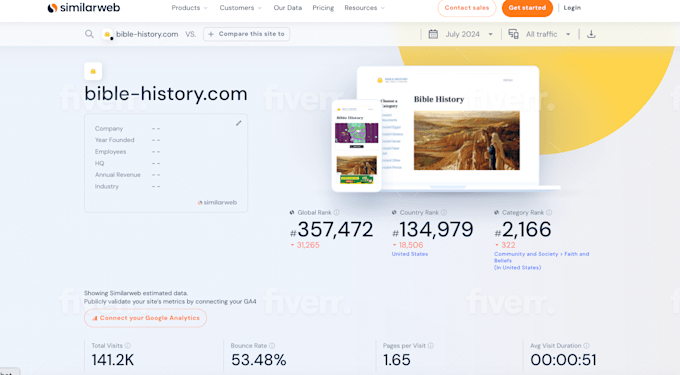Click the bible-history.com page heading

pyautogui.click(x=166, y=94)
